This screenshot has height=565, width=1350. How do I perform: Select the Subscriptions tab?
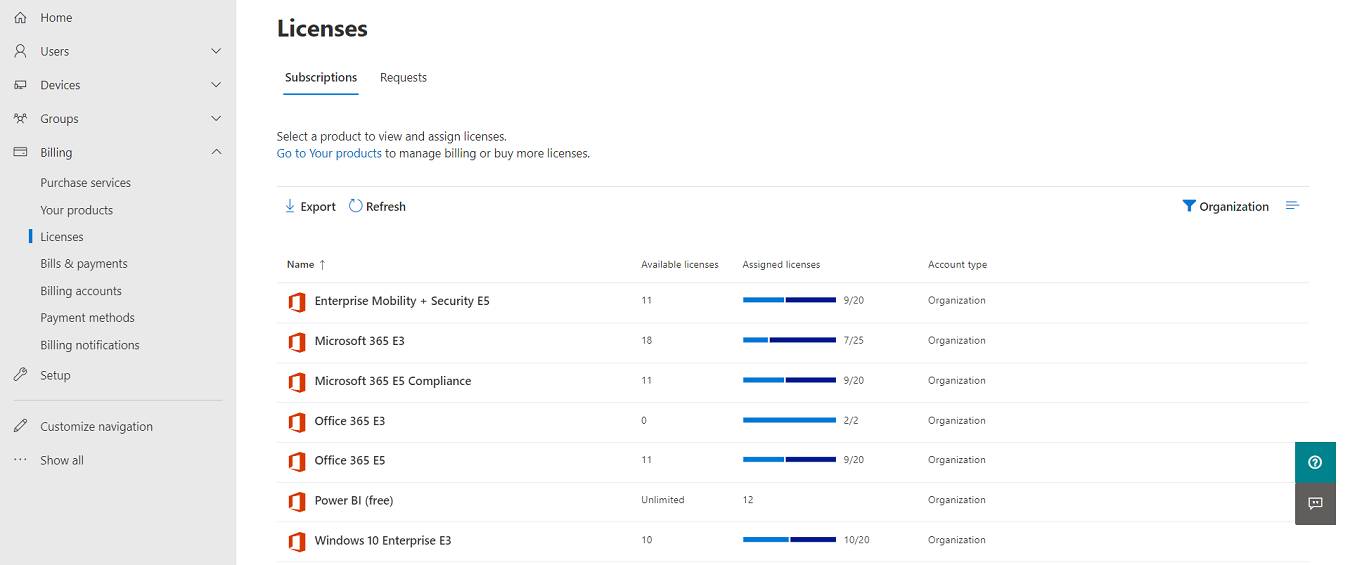pos(321,77)
